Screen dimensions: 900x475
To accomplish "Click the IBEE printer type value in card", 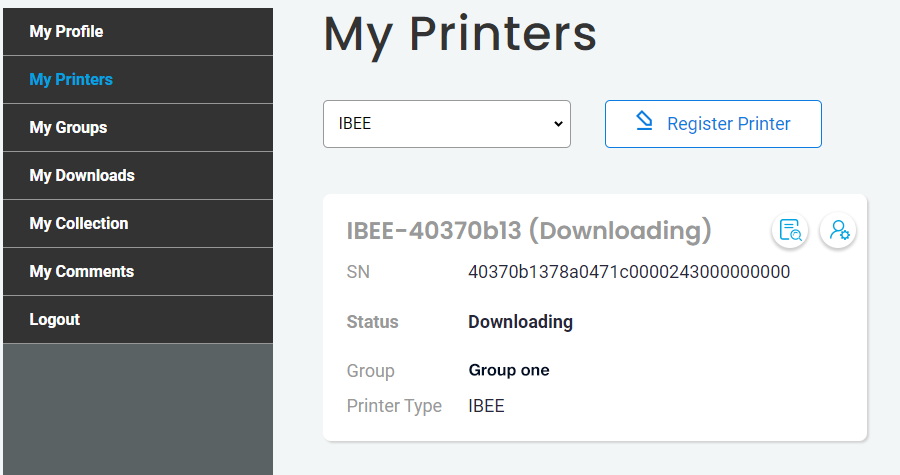I will click(486, 406).
